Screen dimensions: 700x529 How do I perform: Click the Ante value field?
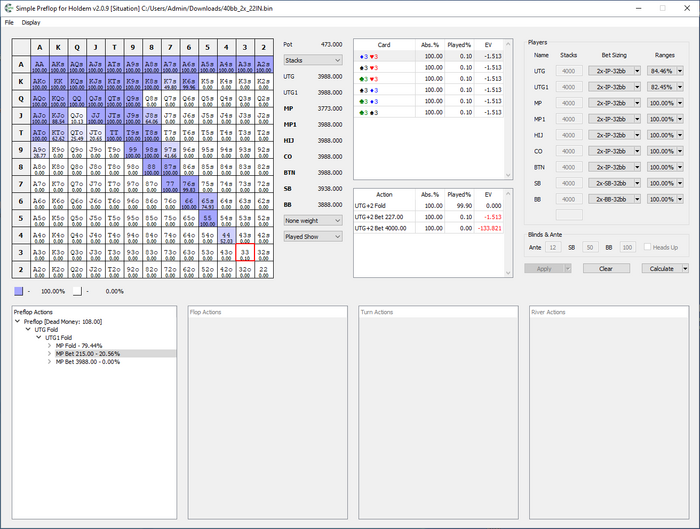553,247
